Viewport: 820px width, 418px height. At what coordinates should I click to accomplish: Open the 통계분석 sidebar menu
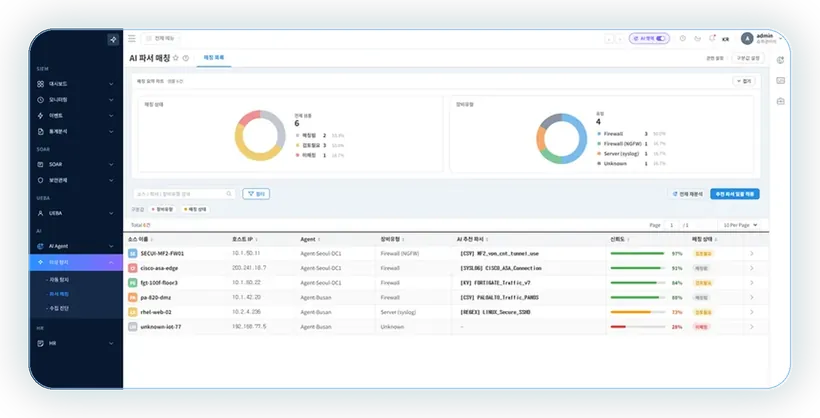click(x=76, y=132)
